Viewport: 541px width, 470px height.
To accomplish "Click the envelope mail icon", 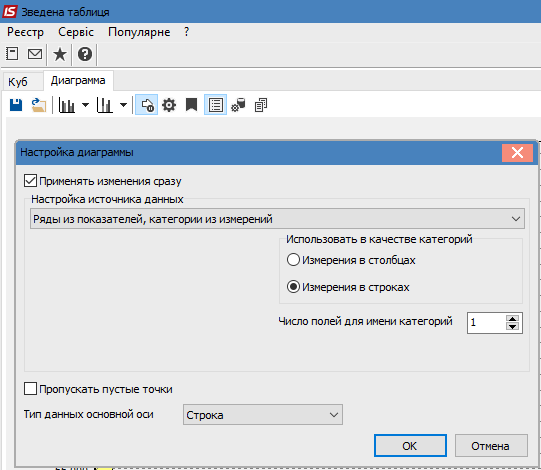I will click(x=35, y=54).
